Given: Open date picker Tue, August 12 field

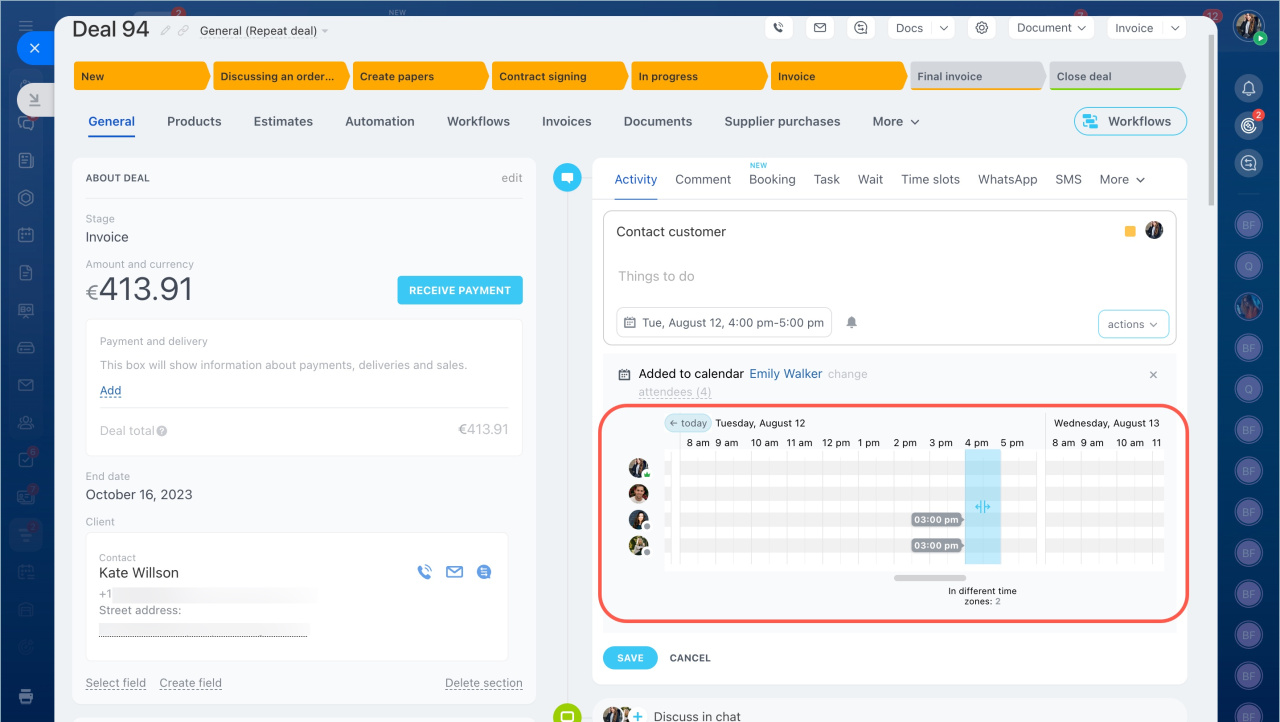Looking at the screenshot, I should (x=724, y=323).
